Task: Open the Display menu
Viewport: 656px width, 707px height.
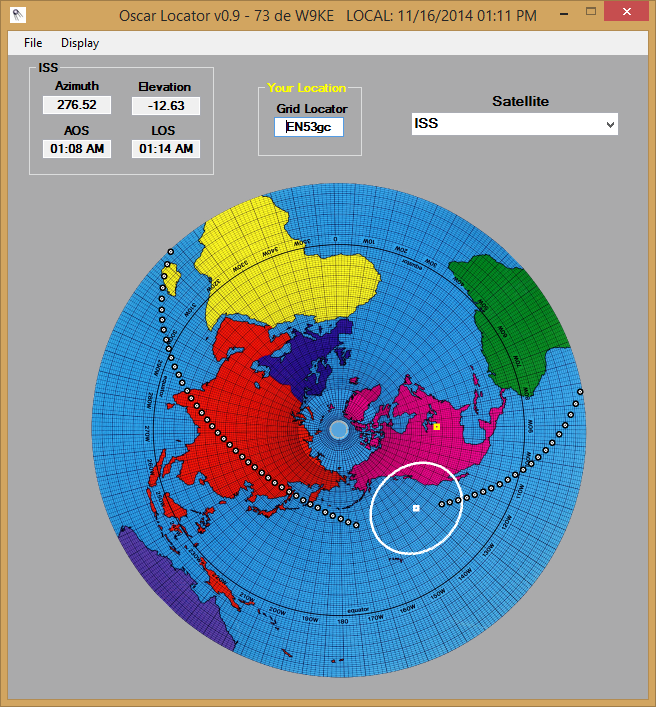Action: point(80,43)
